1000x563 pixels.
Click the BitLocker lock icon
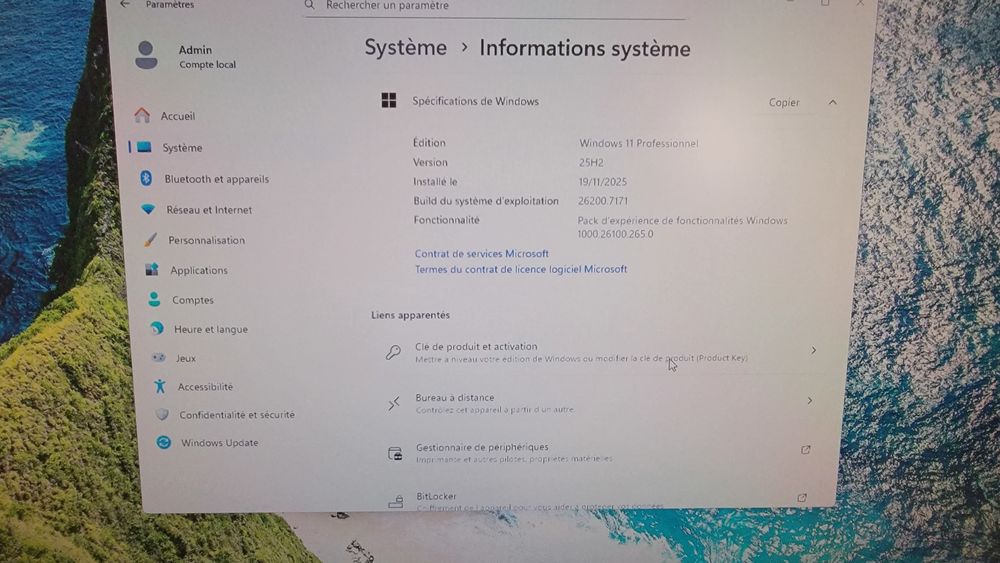395,502
